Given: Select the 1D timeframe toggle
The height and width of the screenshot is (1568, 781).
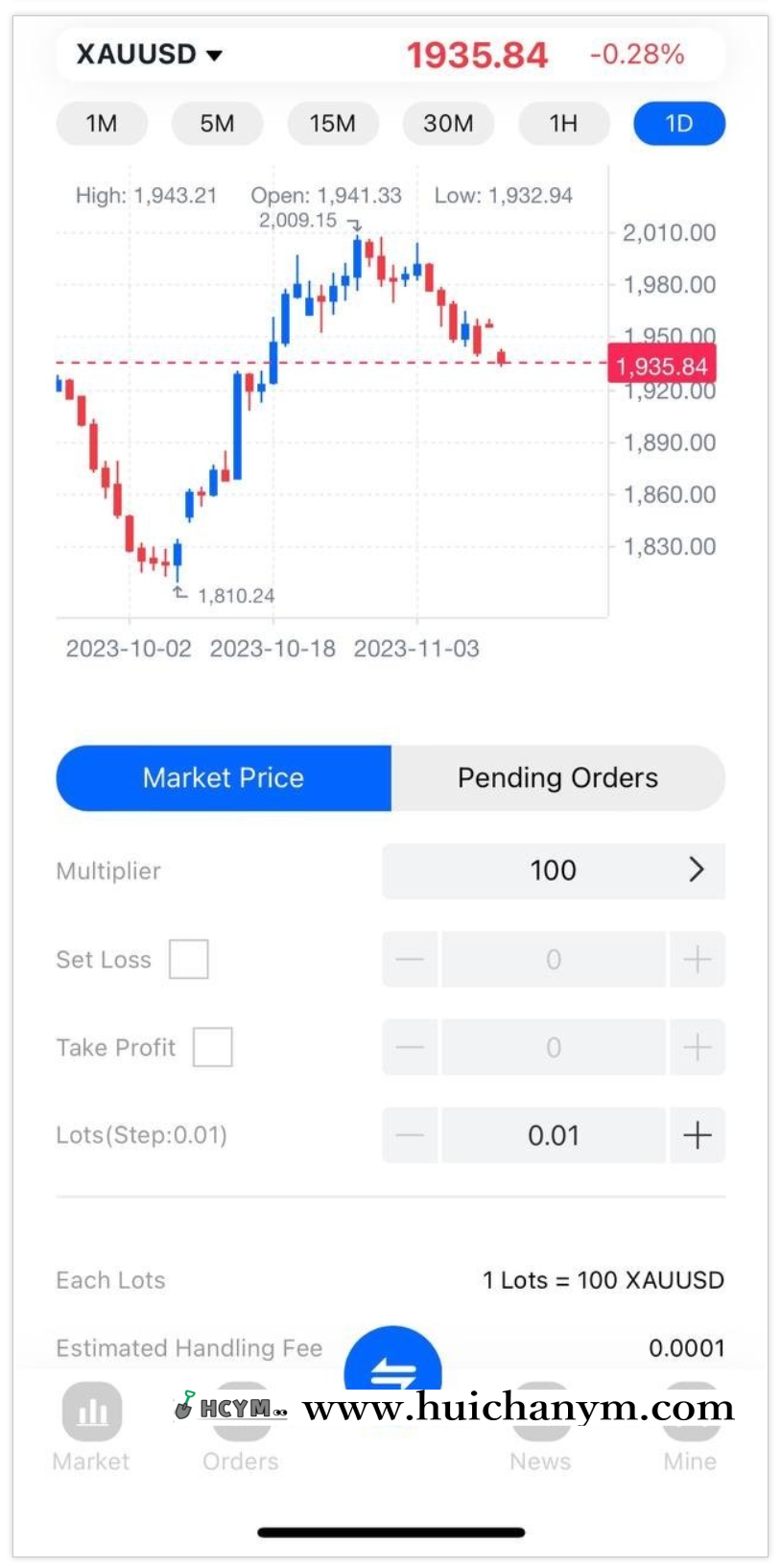Looking at the screenshot, I should pos(679,124).
